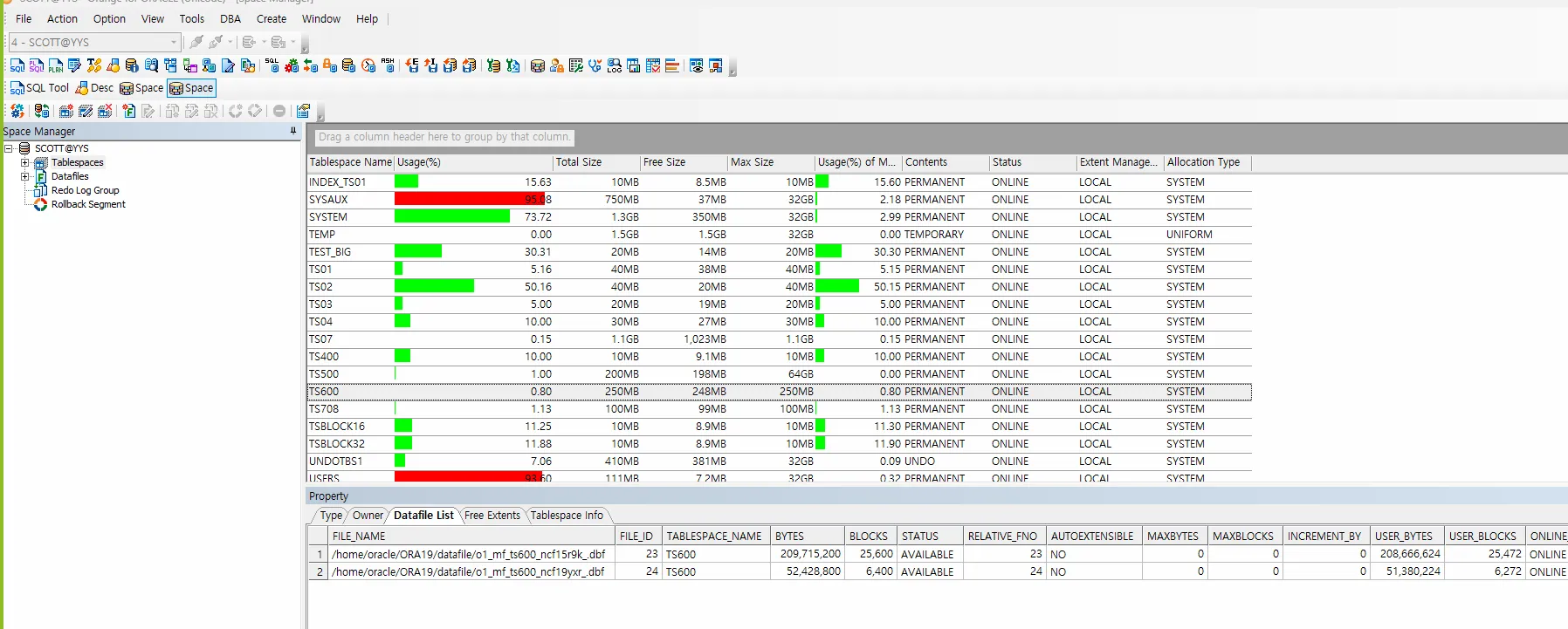The height and width of the screenshot is (629, 1568).
Task: Open the SCOTT@YYS connection dropdown
Action: tap(174, 42)
